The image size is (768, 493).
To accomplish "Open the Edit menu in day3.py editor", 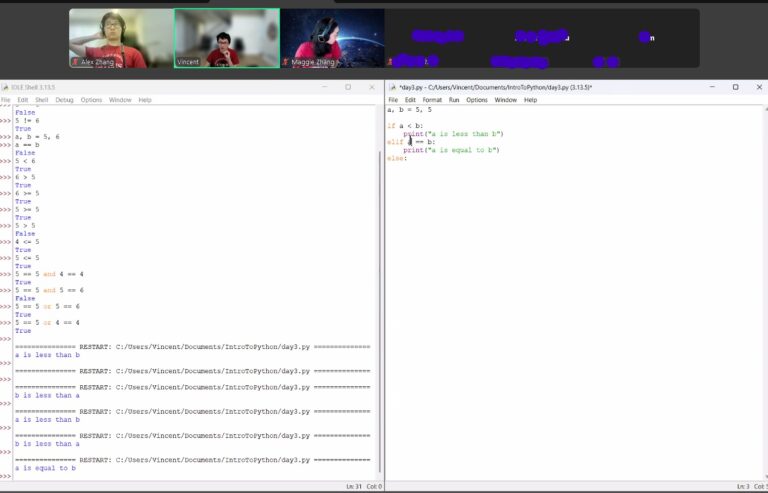I will coord(410,100).
